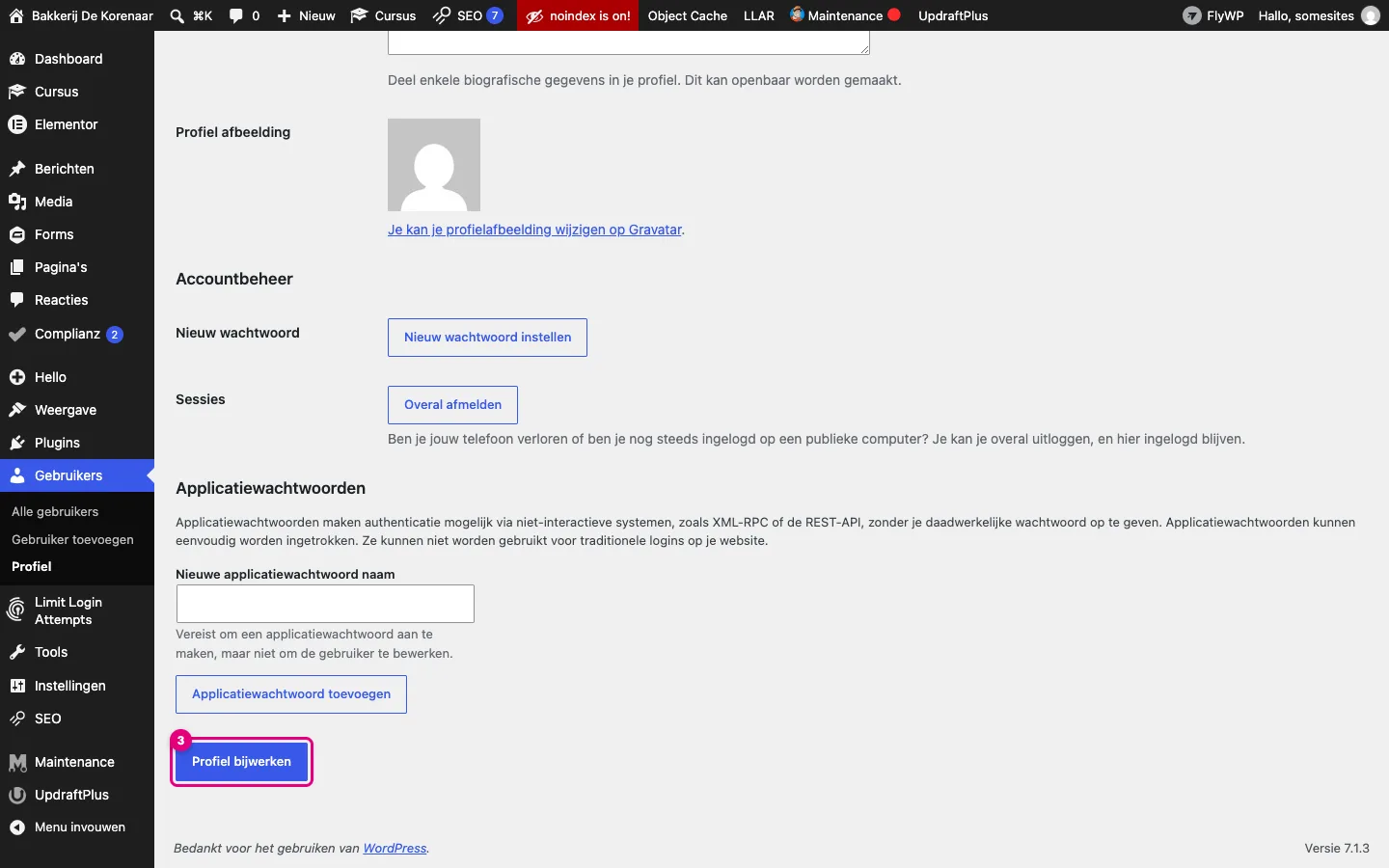Click the Limit Login Attempts fingerprint icon
This screenshot has height=868, width=1389.
pos(16,610)
